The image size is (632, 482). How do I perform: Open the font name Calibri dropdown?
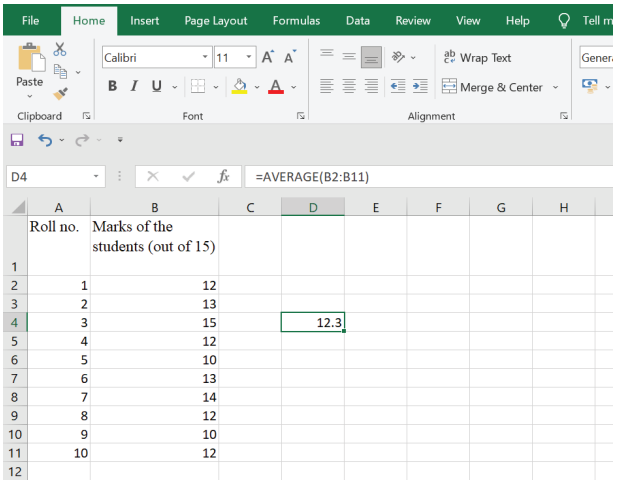pyautogui.click(x=205, y=58)
